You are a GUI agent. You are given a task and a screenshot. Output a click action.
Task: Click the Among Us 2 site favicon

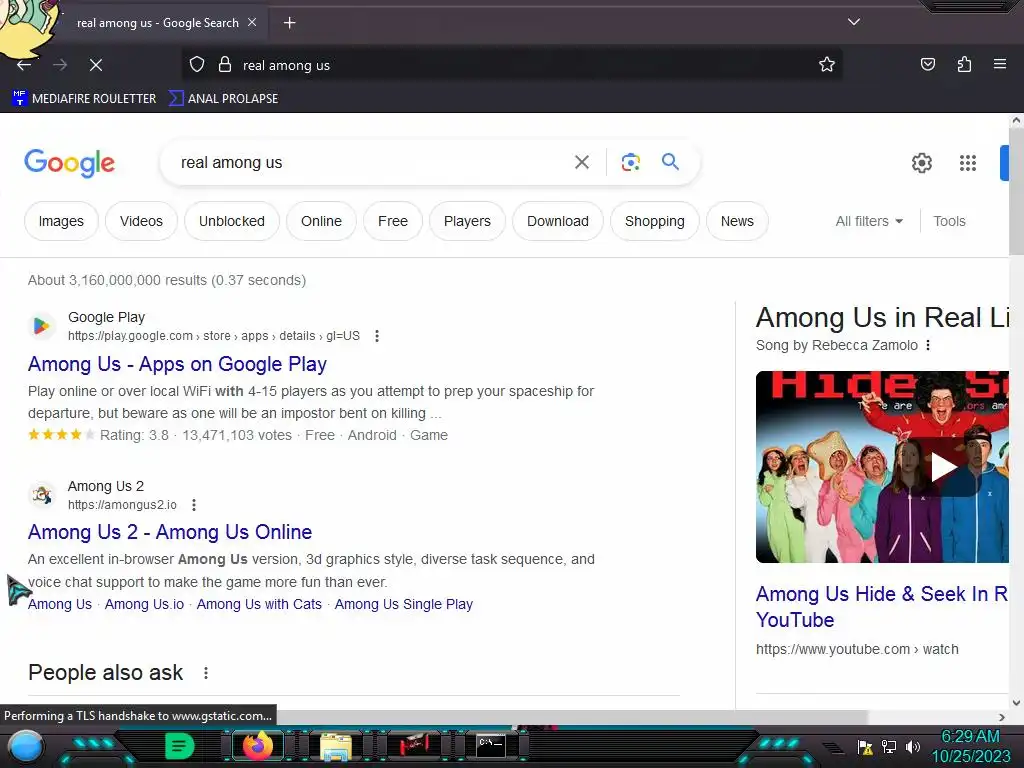tap(41, 494)
